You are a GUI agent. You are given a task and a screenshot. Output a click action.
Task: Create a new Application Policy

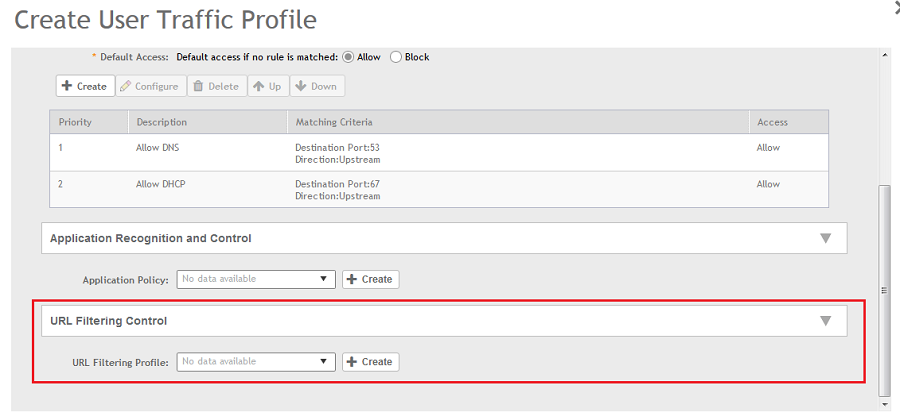(370, 279)
